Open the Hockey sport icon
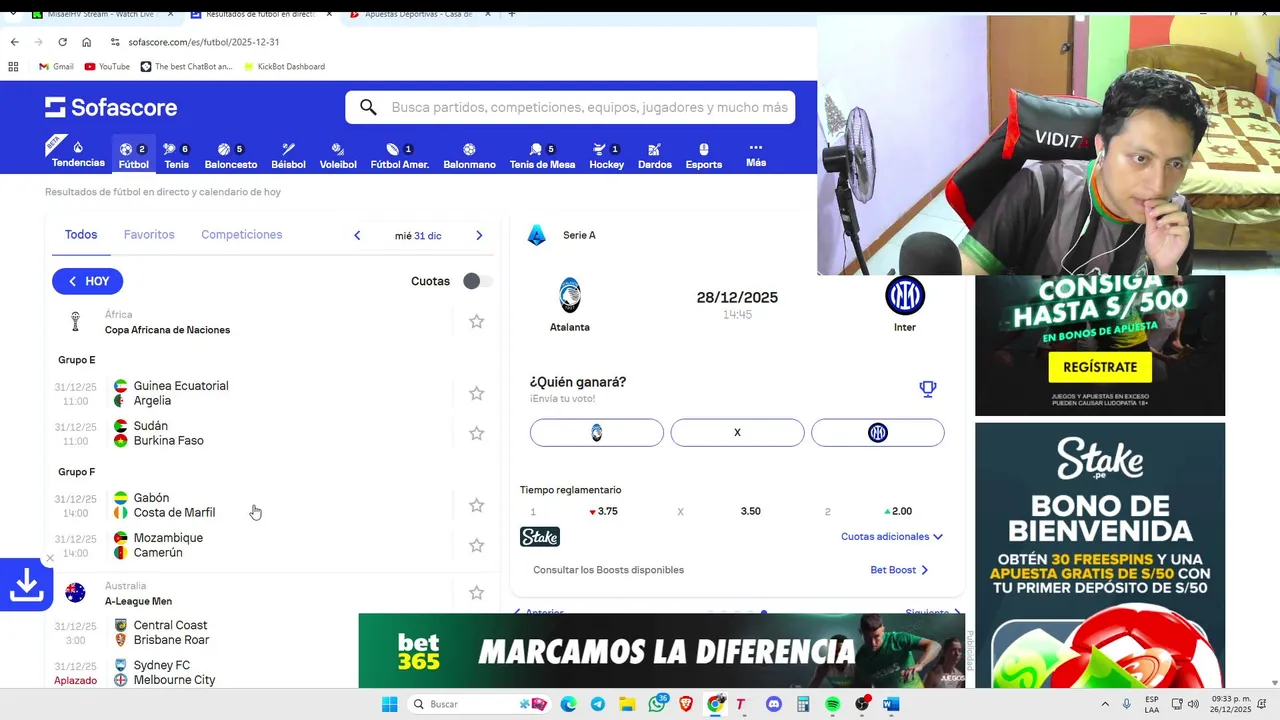The height and width of the screenshot is (720, 1280). 606,154
